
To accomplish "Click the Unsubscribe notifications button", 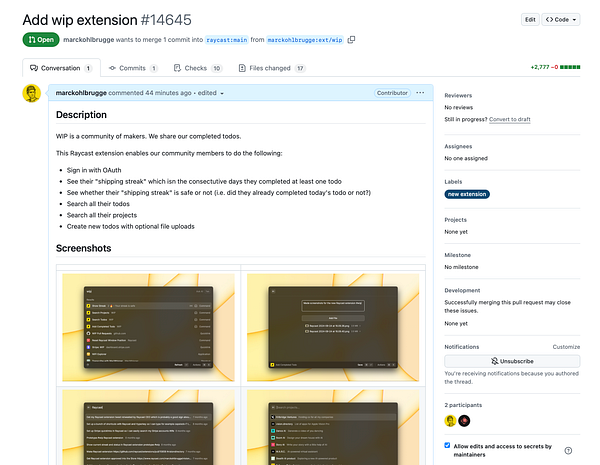I will point(512,361).
